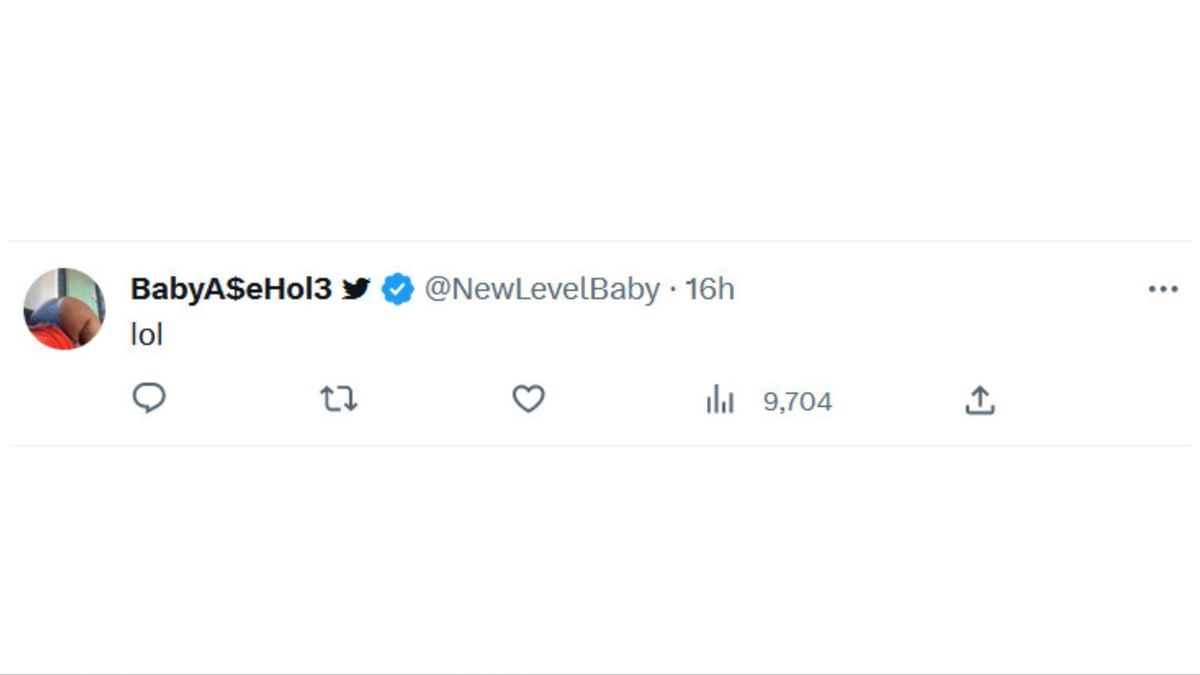Click the 9,704 view count number
Viewport: 1200px width, 675px height.
tap(797, 402)
